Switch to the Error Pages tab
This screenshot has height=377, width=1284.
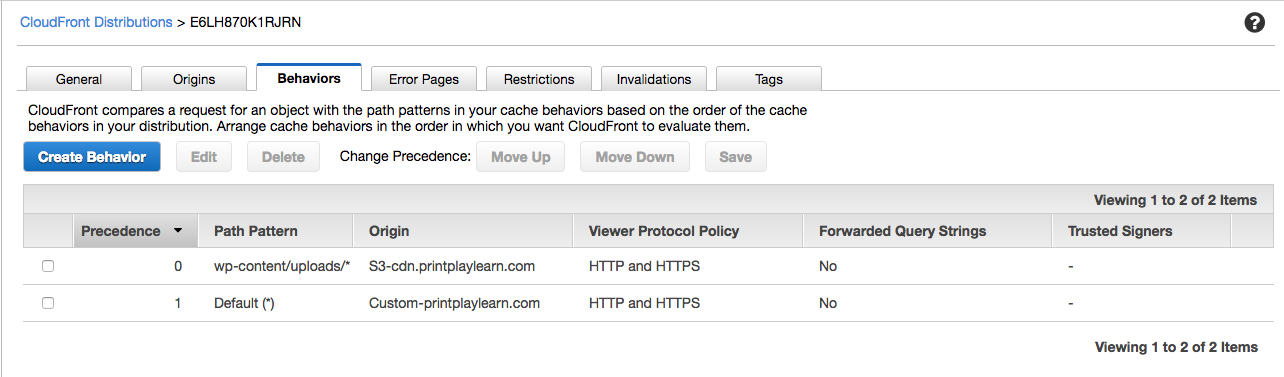(424, 79)
